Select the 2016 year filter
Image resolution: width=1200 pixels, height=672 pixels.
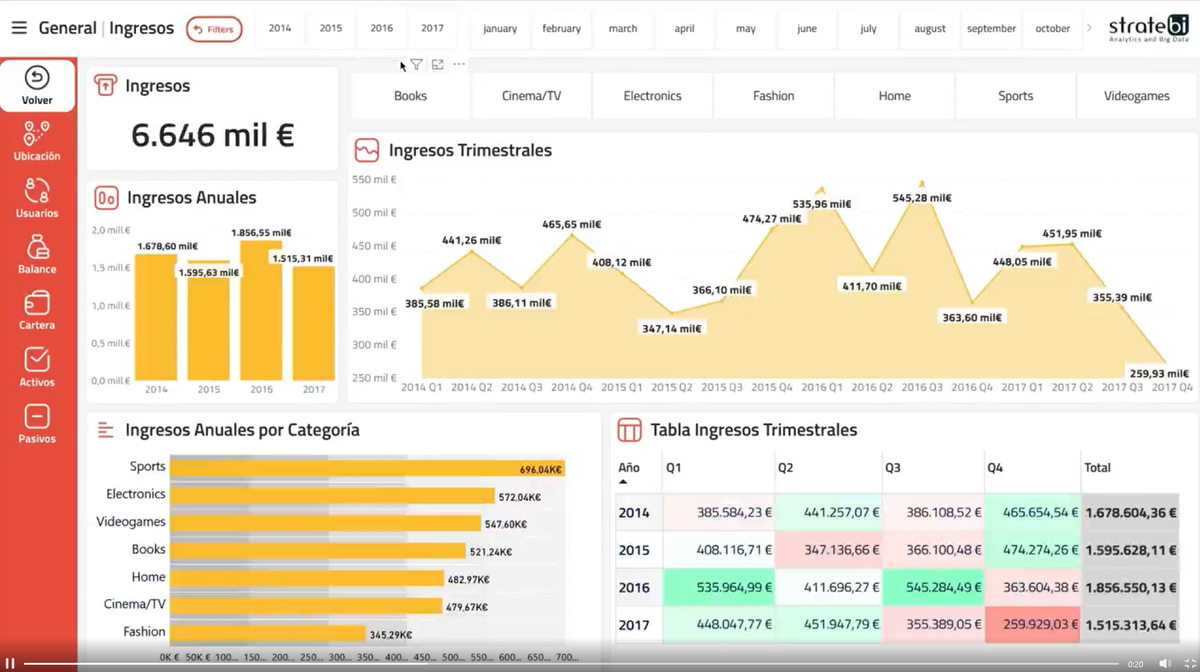click(381, 29)
